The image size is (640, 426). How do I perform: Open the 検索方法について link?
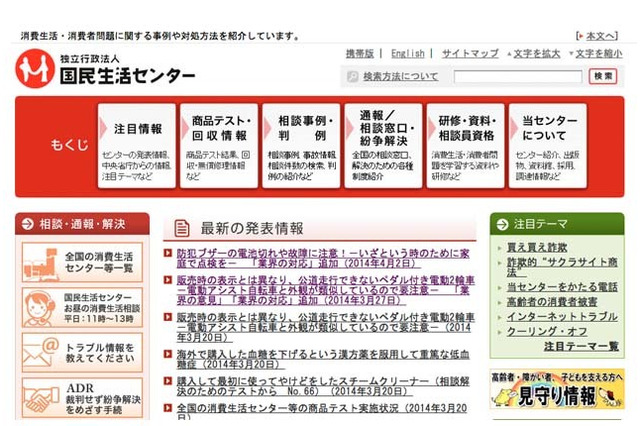pyautogui.click(x=400, y=76)
